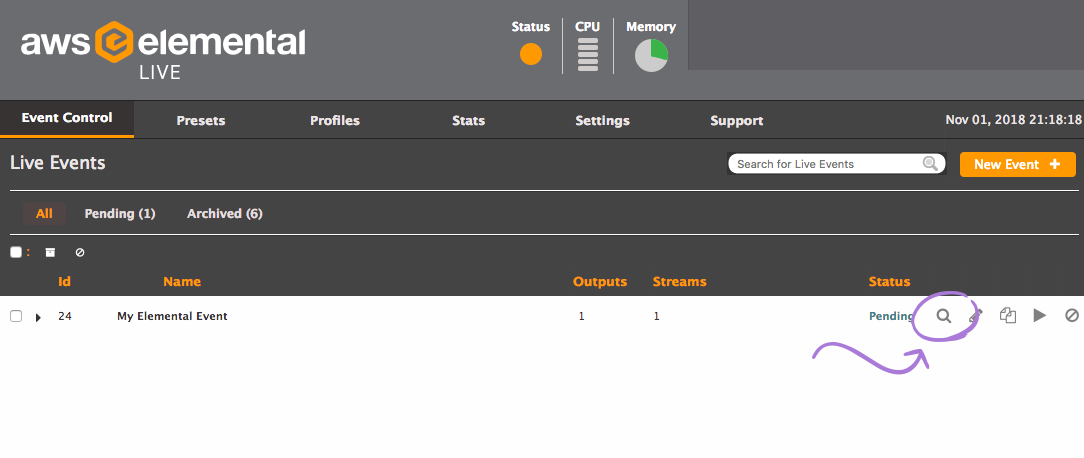Show All live events filter
The image size is (1084, 458).
[x=44, y=214]
